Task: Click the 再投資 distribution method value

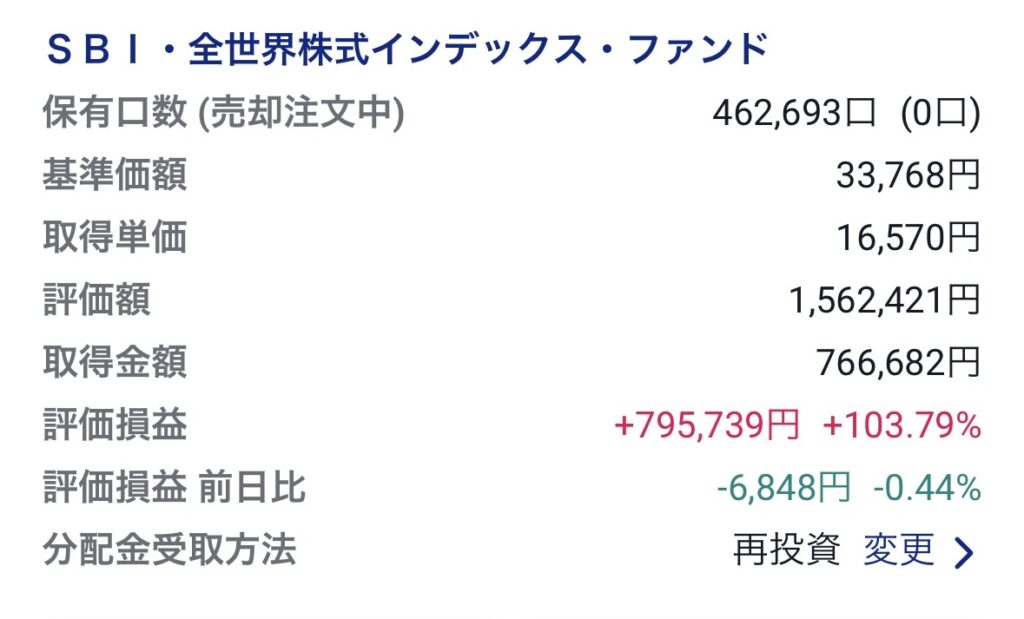Action: tap(786, 550)
